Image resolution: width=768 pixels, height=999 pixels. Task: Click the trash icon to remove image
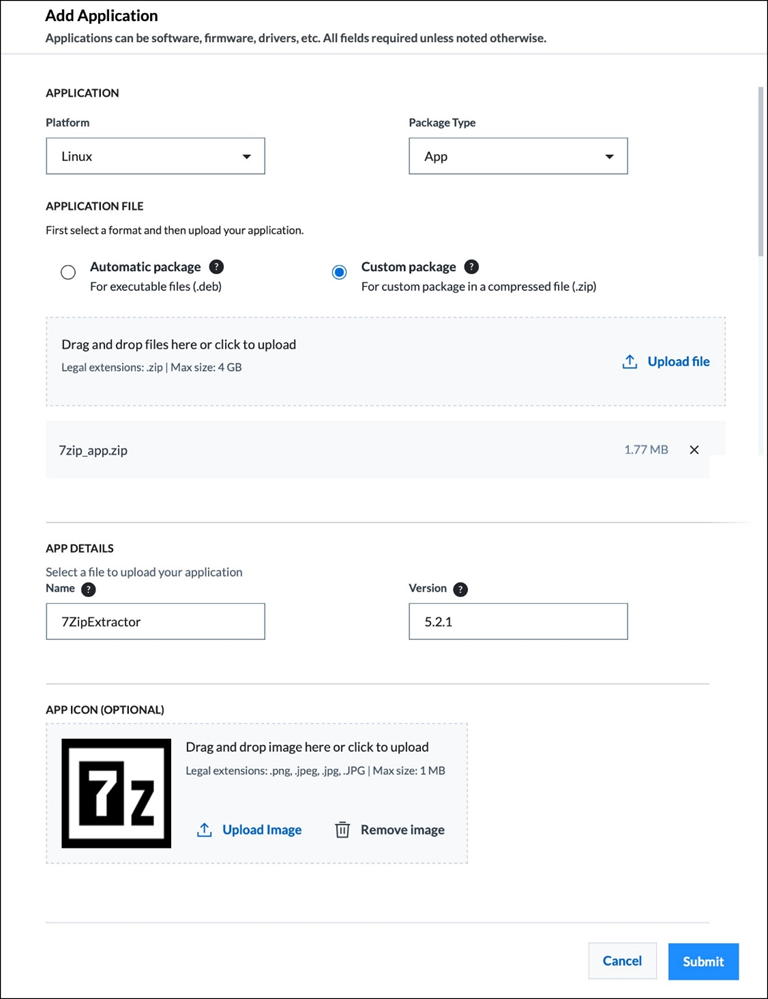tap(342, 830)
